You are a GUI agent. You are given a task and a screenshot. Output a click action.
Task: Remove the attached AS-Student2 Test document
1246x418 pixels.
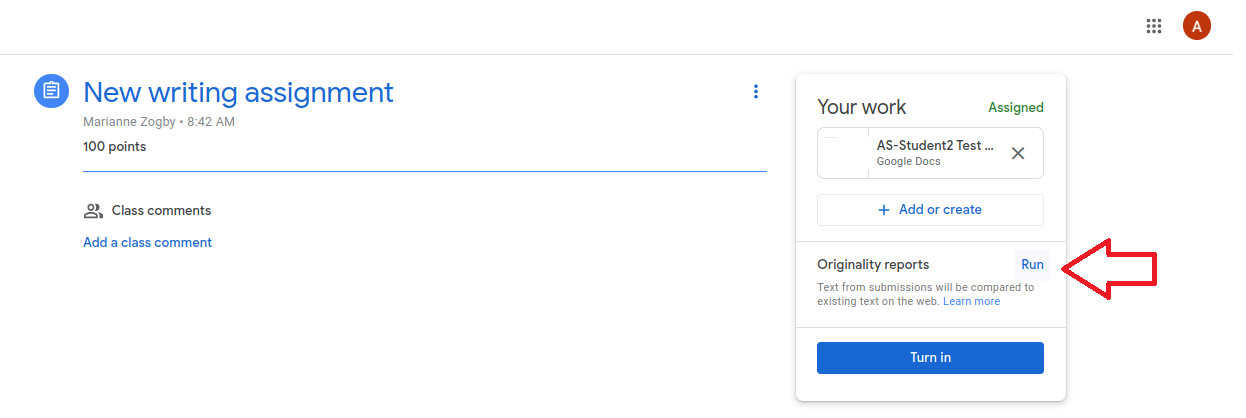point(1018,153)
